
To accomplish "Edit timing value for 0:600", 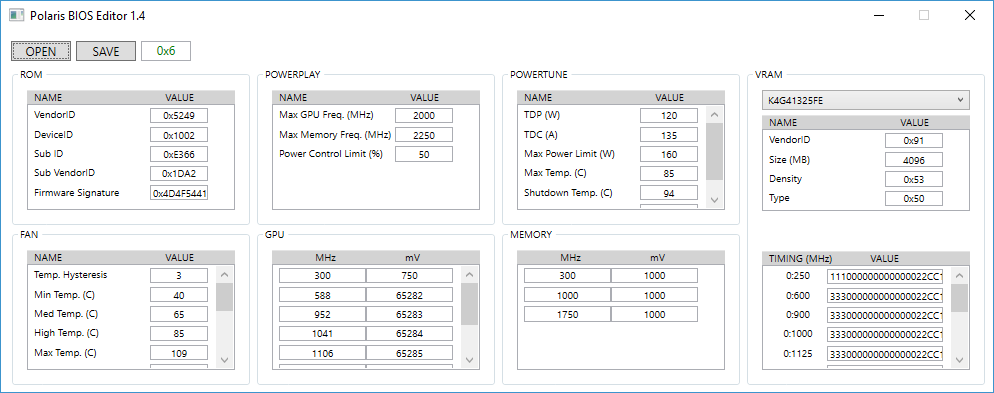I will (x=885, y=296).
